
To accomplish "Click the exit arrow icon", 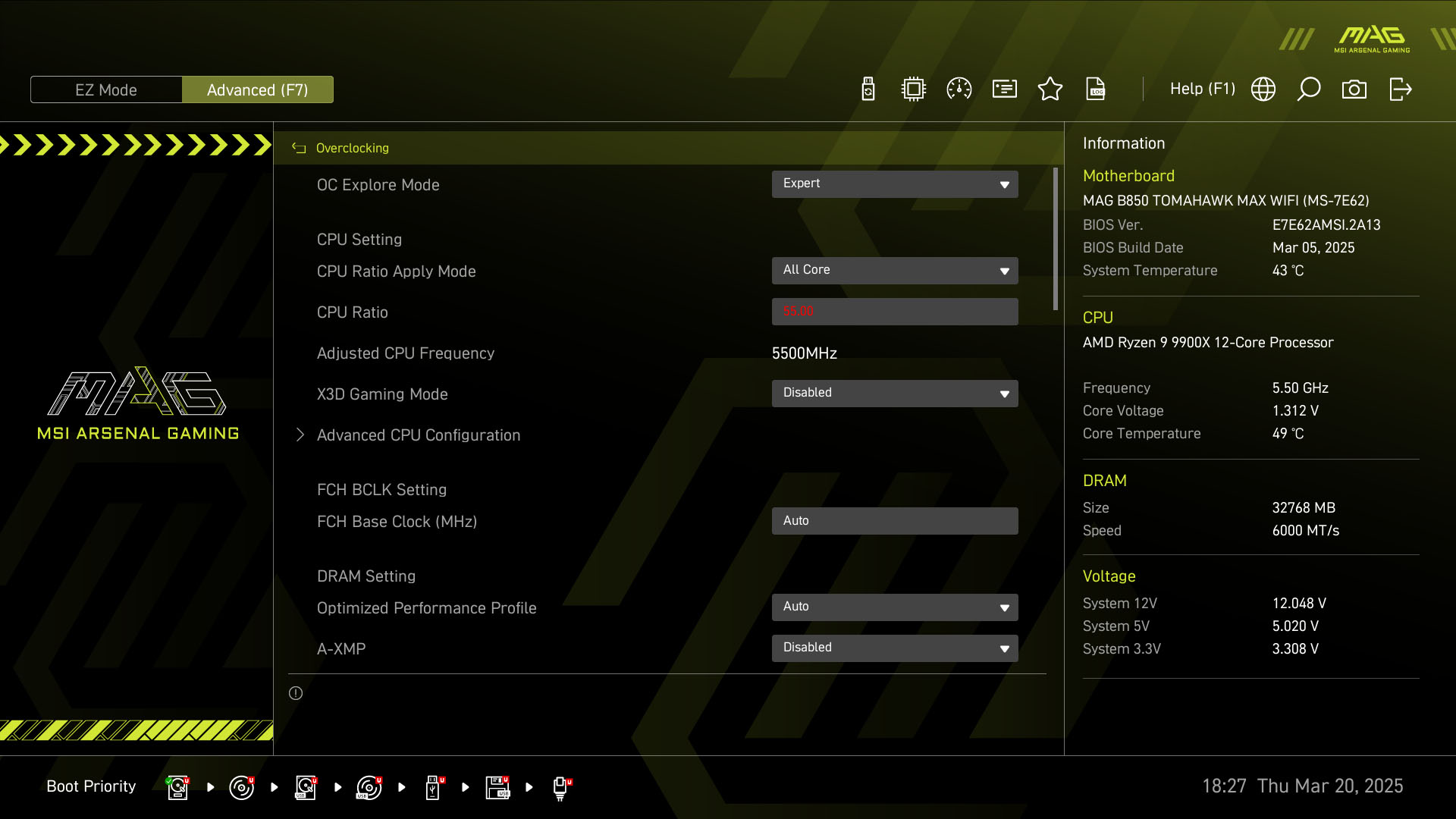I will tap(1400, 89).
